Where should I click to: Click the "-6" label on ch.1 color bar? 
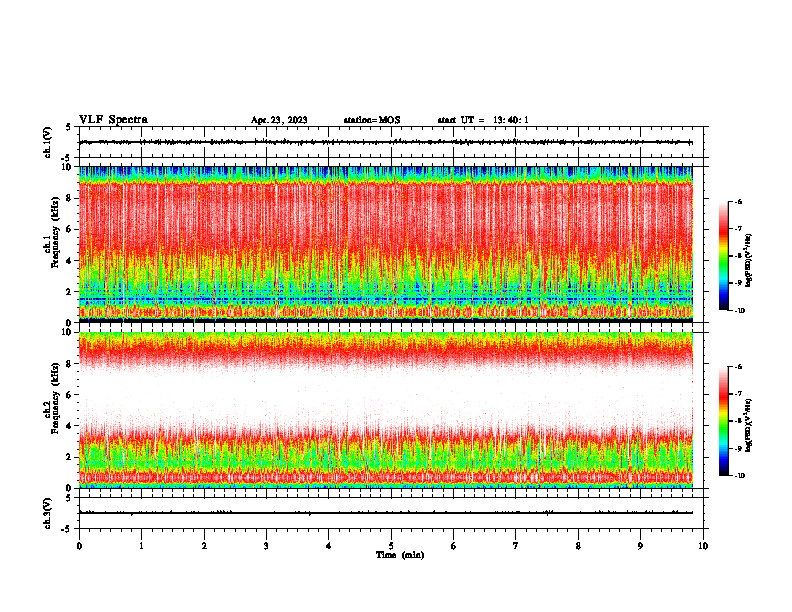[x=738, y=202]
